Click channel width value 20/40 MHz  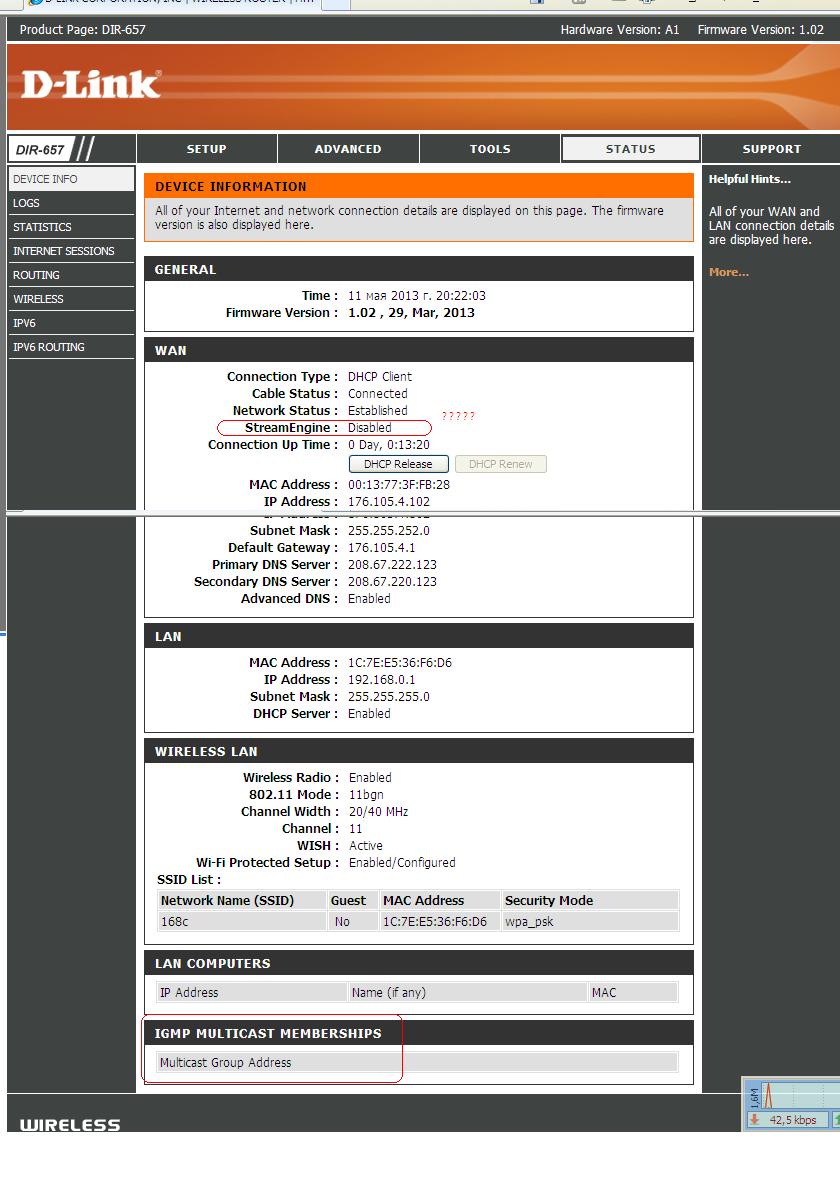[378, 812]
